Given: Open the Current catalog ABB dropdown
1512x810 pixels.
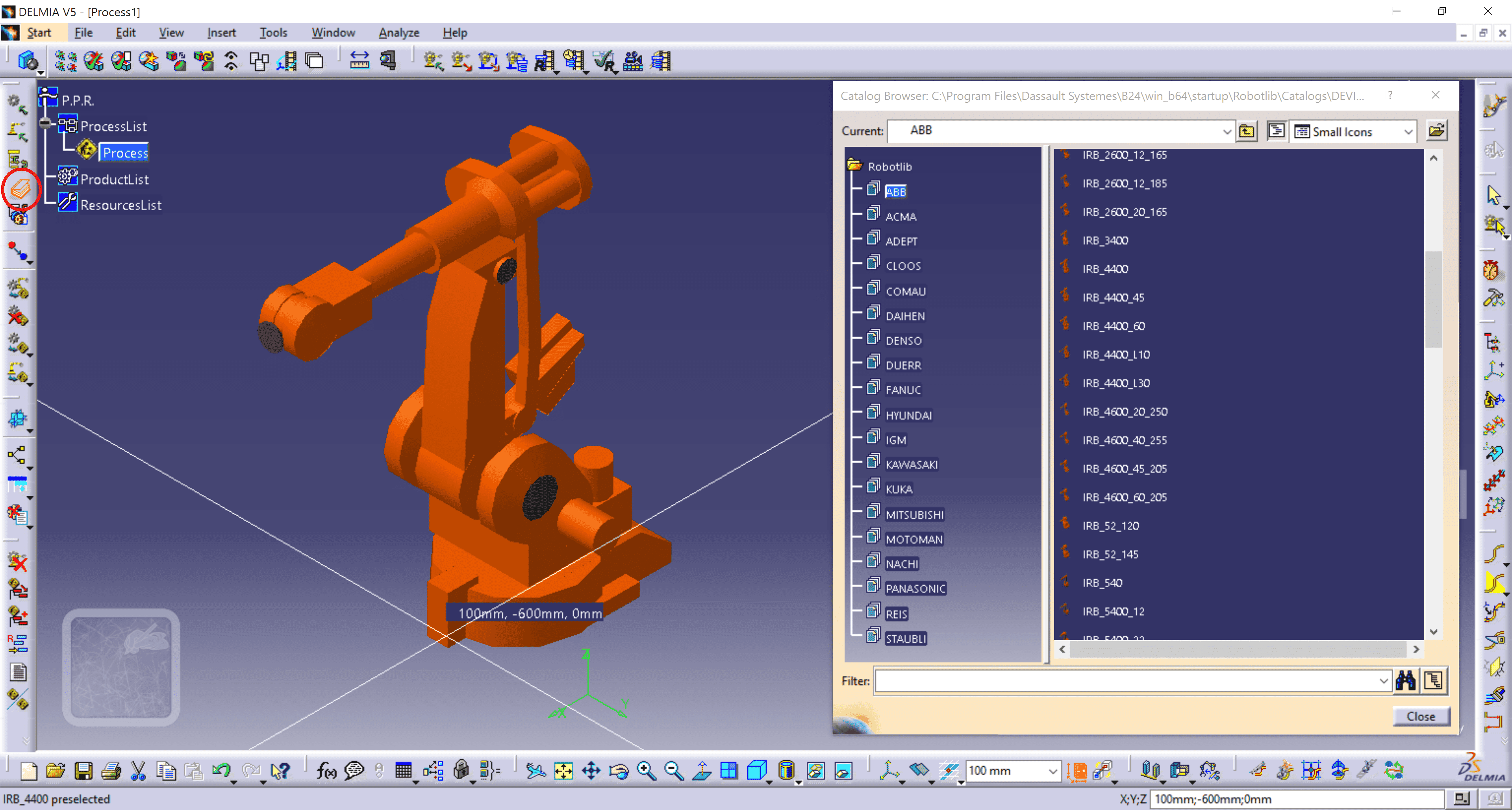Looking at the screenshot, I should pyautogui.click(x=1226, y=131).
